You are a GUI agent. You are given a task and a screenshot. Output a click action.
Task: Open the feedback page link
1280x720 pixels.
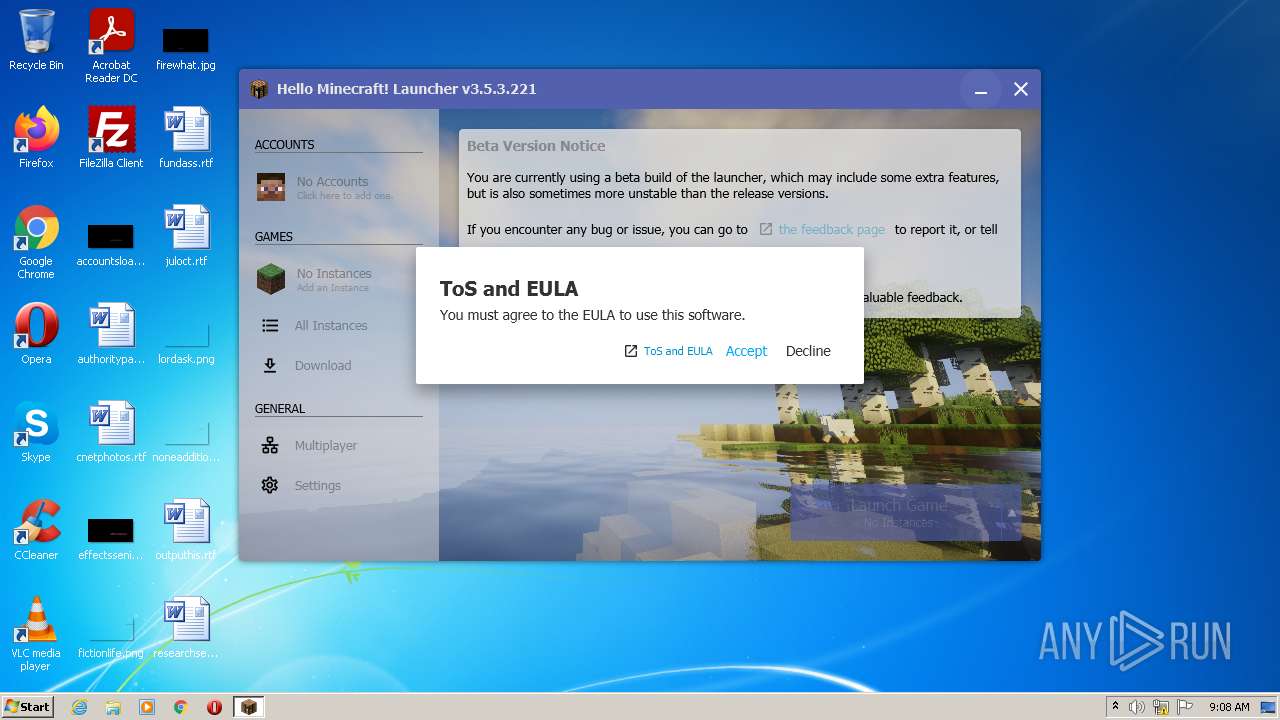pyautogui.click(x=831, y=229)
